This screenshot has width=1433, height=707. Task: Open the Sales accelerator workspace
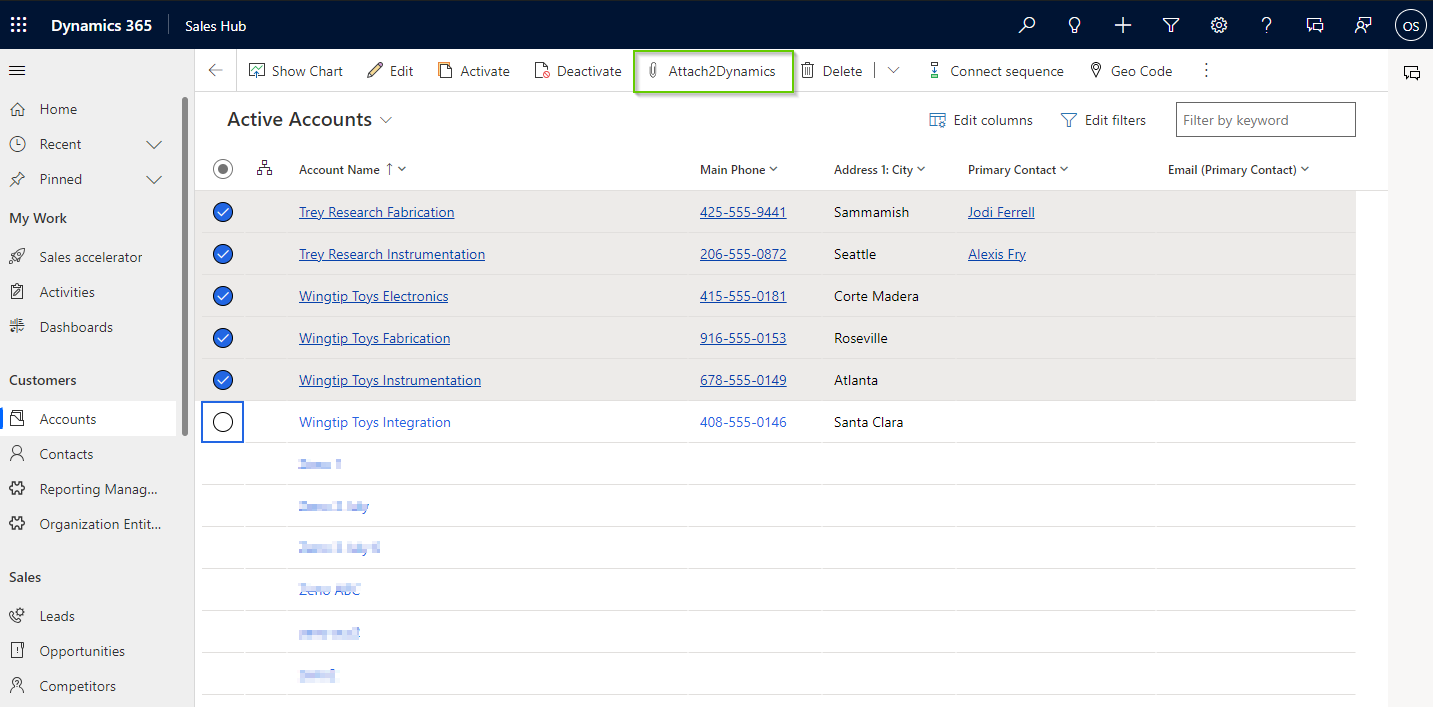tap(89, 256)
